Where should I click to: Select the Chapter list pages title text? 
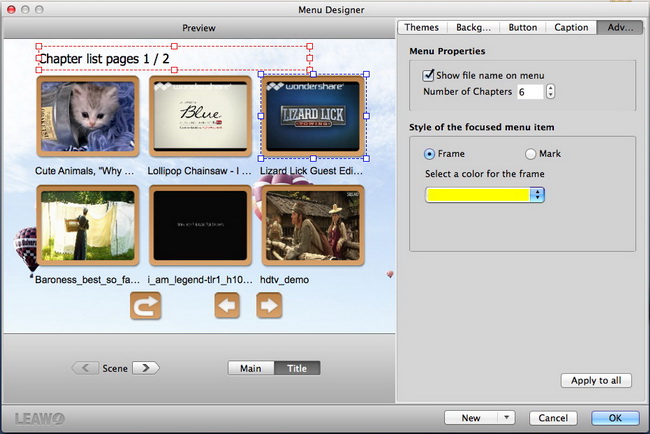point(104,59)
